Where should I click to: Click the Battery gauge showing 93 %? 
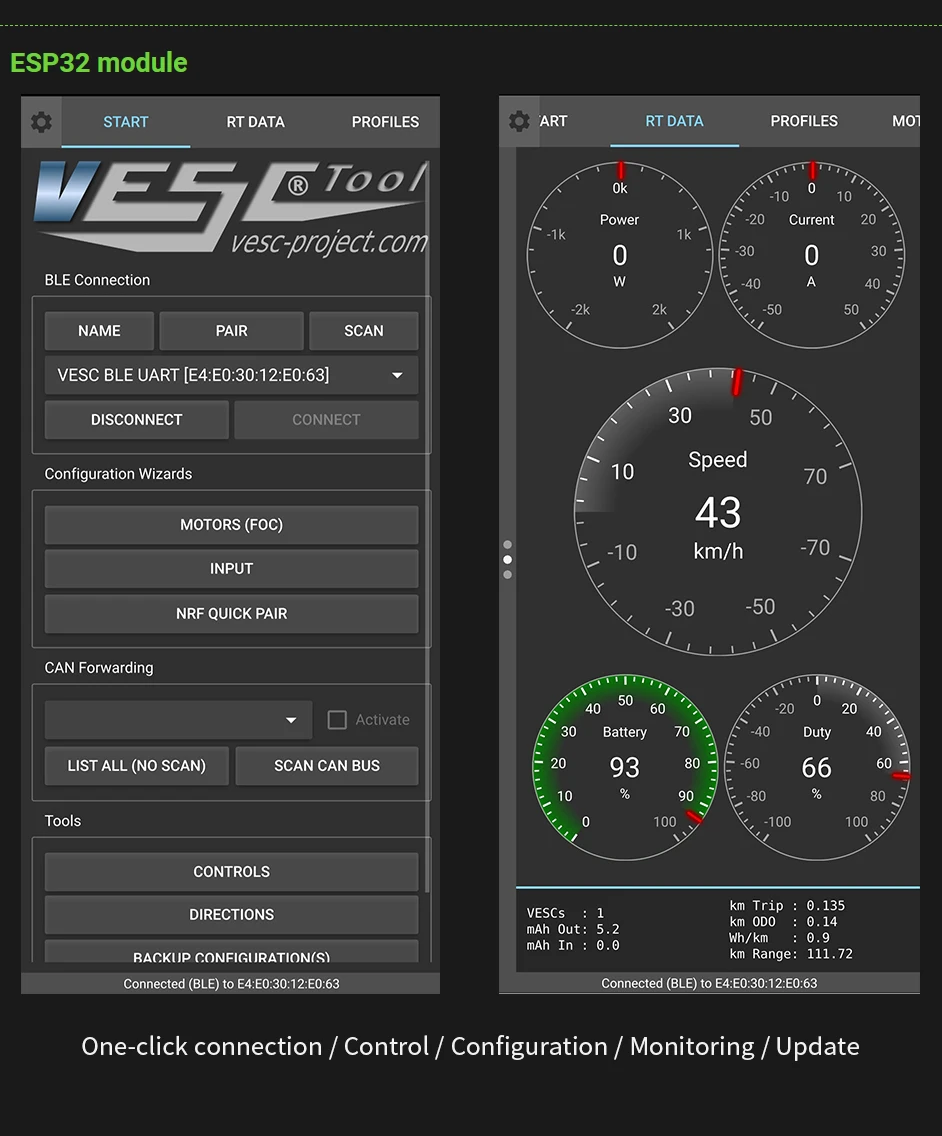pyautogui.click(x=625, y=767)
